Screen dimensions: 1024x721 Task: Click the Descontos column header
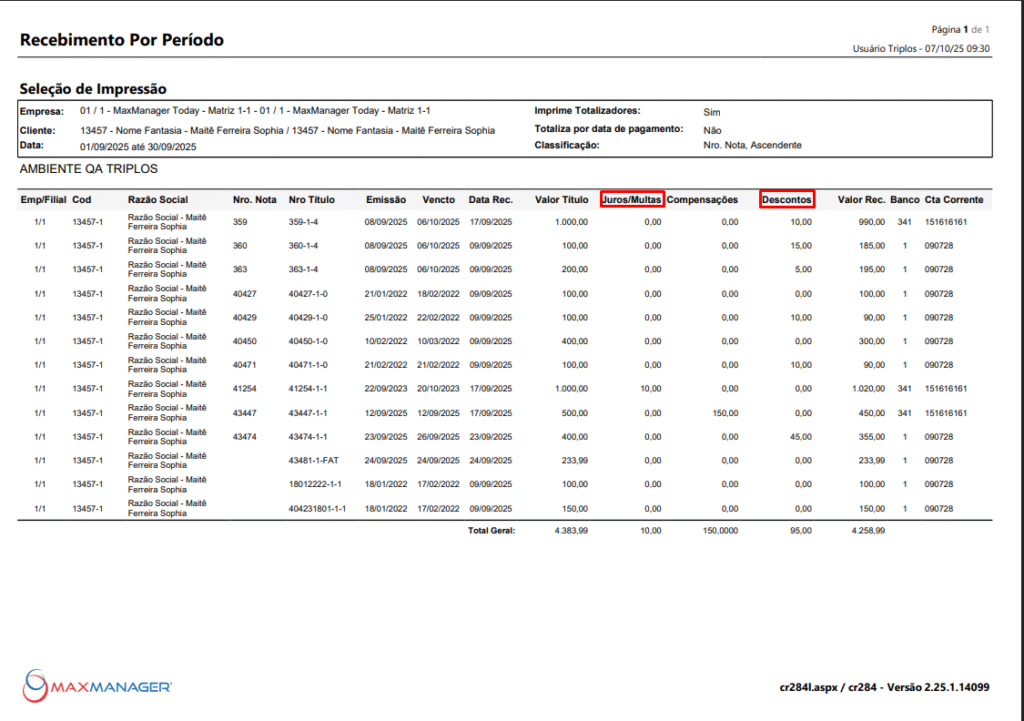786,200
